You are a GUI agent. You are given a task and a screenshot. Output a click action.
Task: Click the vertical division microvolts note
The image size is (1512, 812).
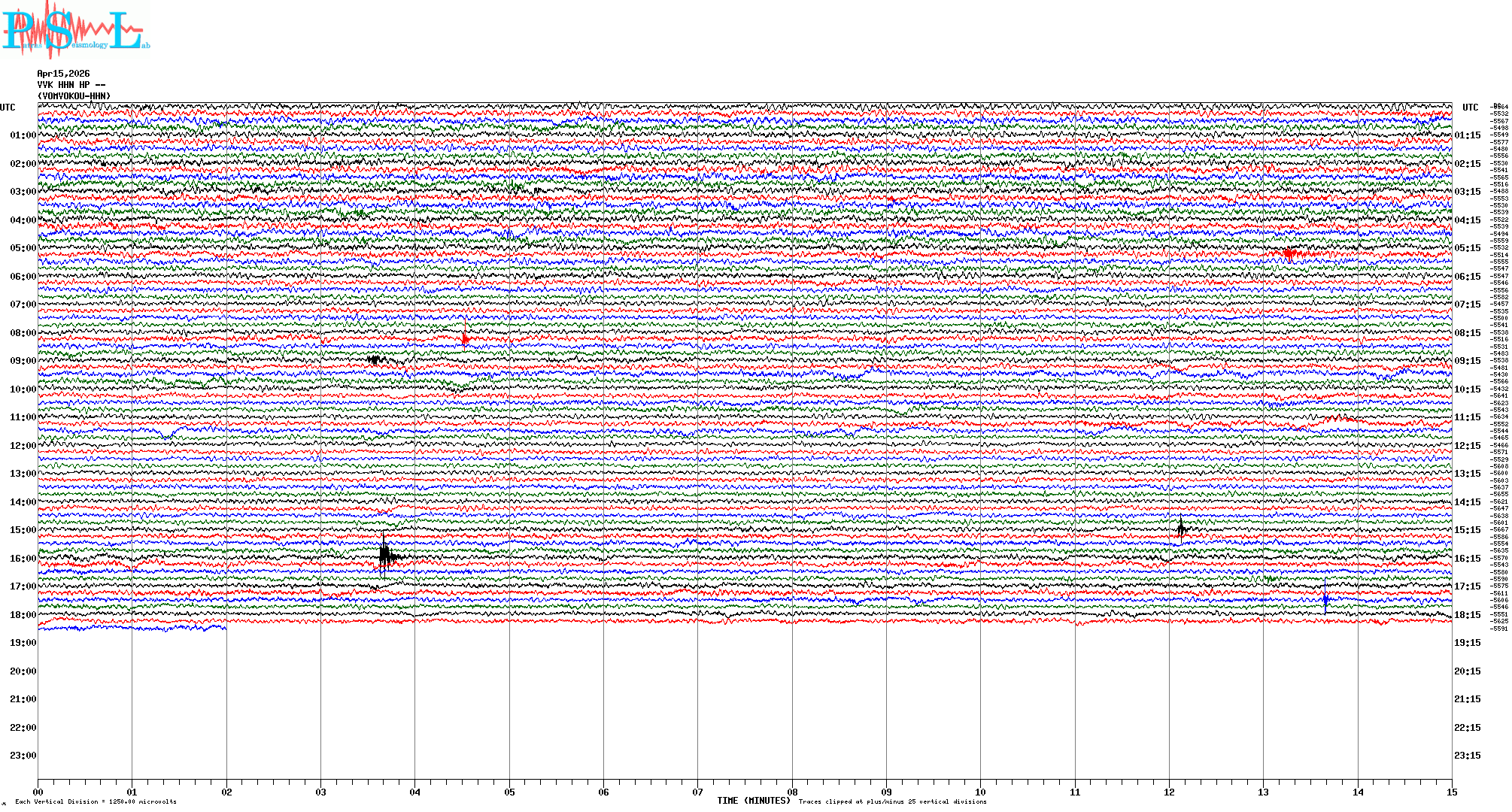(96, 801)
